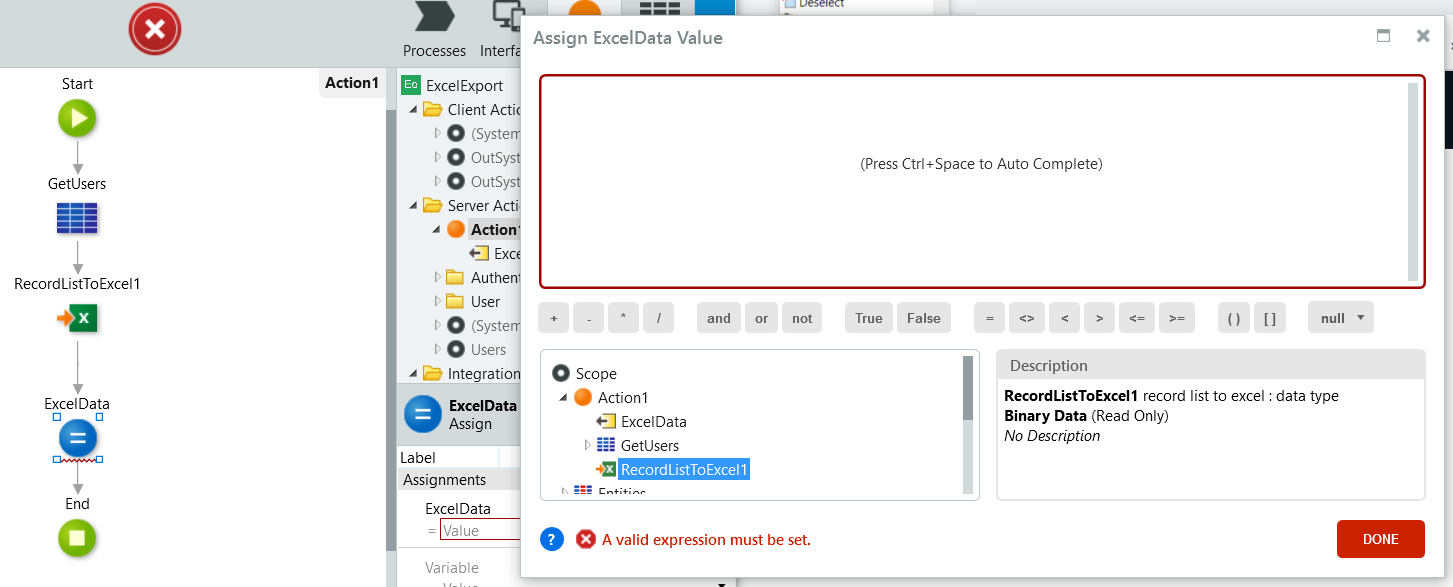Open the null dropdown in the expression editor
Viewport: 1453px width, 587px height.
1340,317
